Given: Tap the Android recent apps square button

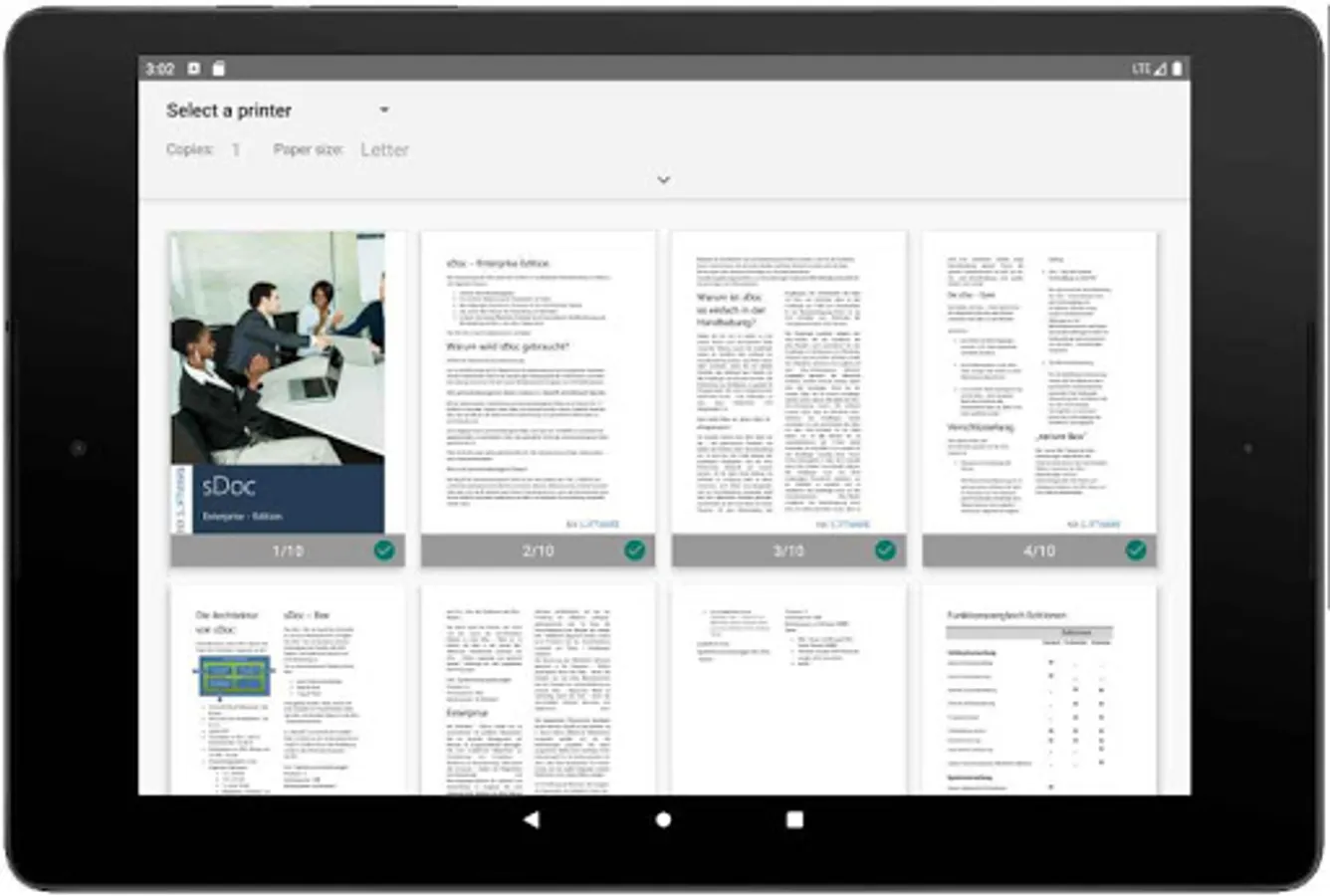Looking at the screenshot, I should [794, 819].
